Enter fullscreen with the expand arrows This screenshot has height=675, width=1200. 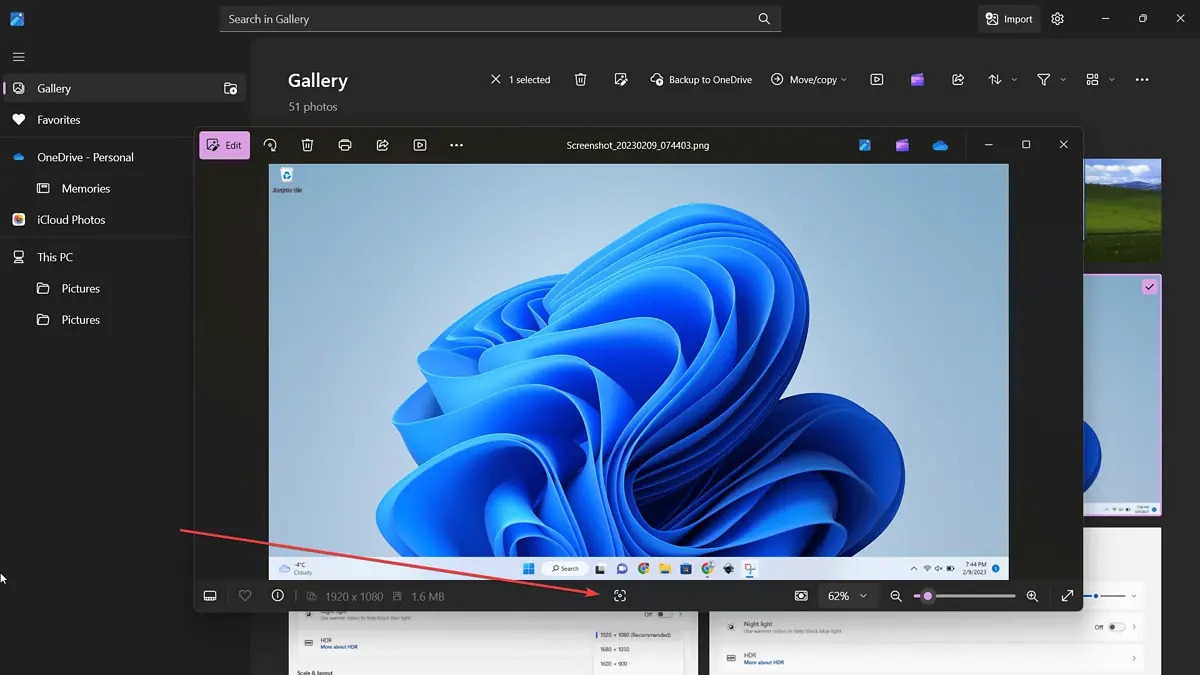pyautogui.click(x=1067, y=596)
